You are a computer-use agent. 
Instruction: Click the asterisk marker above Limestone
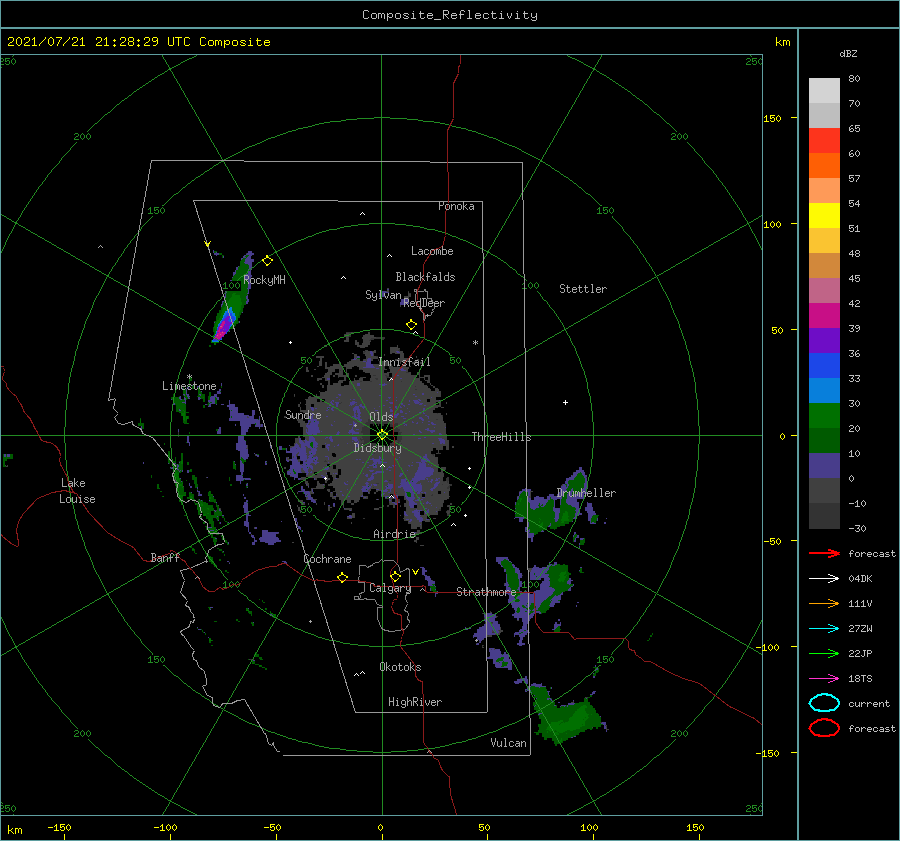click(189, 377)
